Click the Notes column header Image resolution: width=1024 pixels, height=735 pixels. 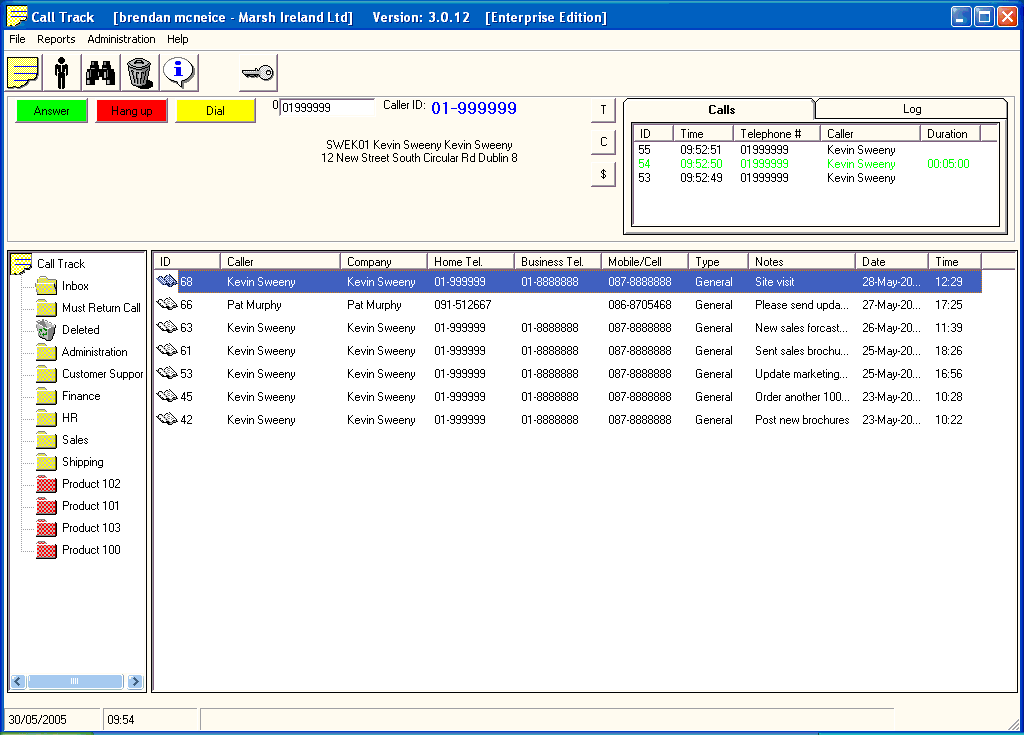tap(801, 261)
